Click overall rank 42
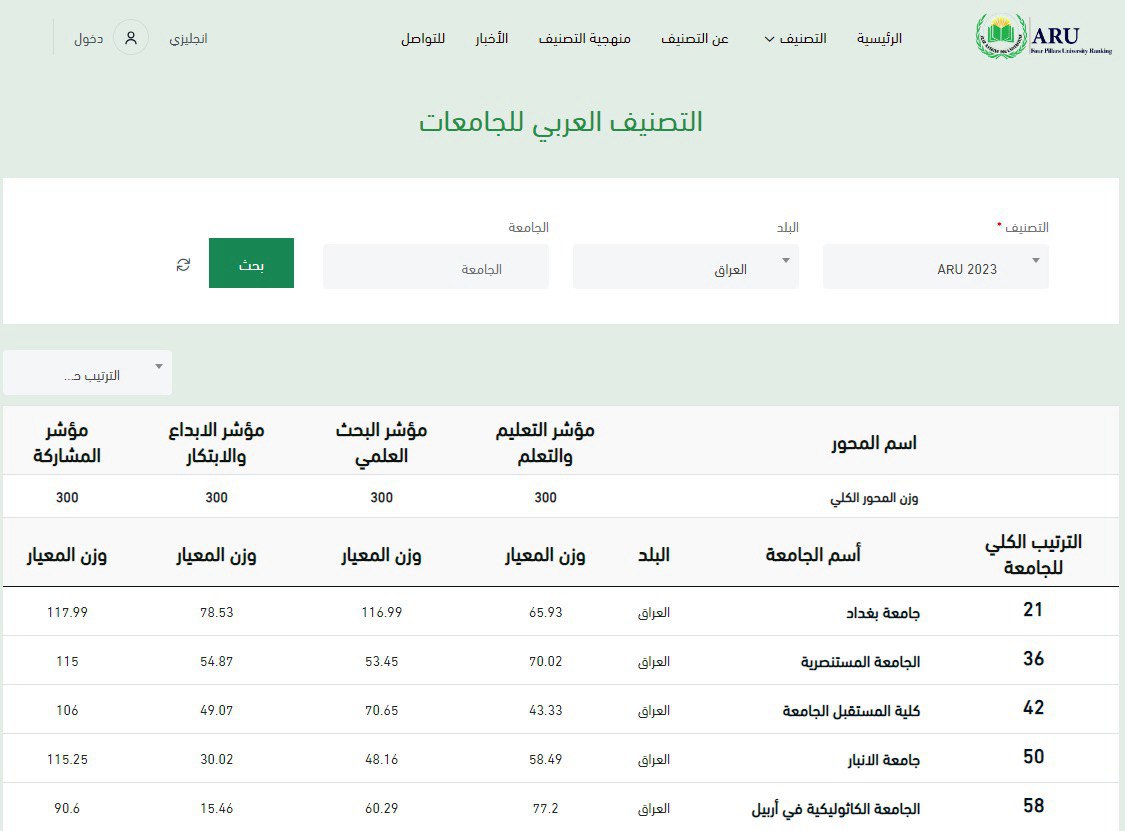The image size is (1125, 831). tap(1033, 708)
